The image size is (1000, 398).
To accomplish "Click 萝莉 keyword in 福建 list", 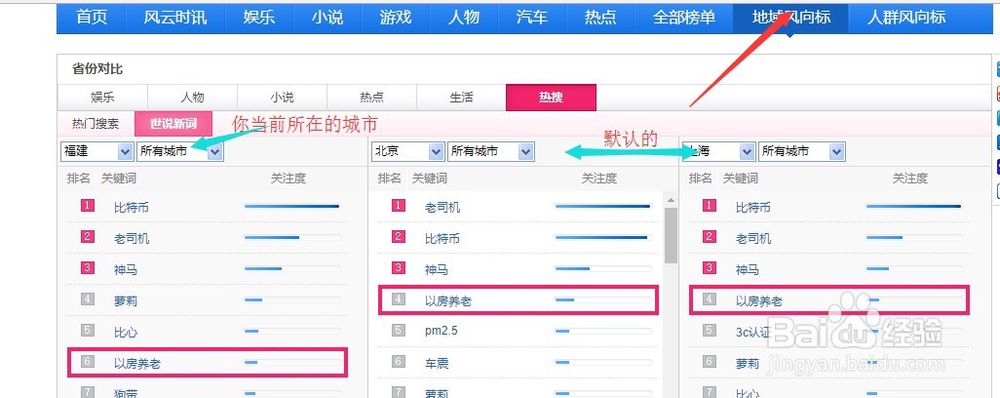I will click(126, 301).
